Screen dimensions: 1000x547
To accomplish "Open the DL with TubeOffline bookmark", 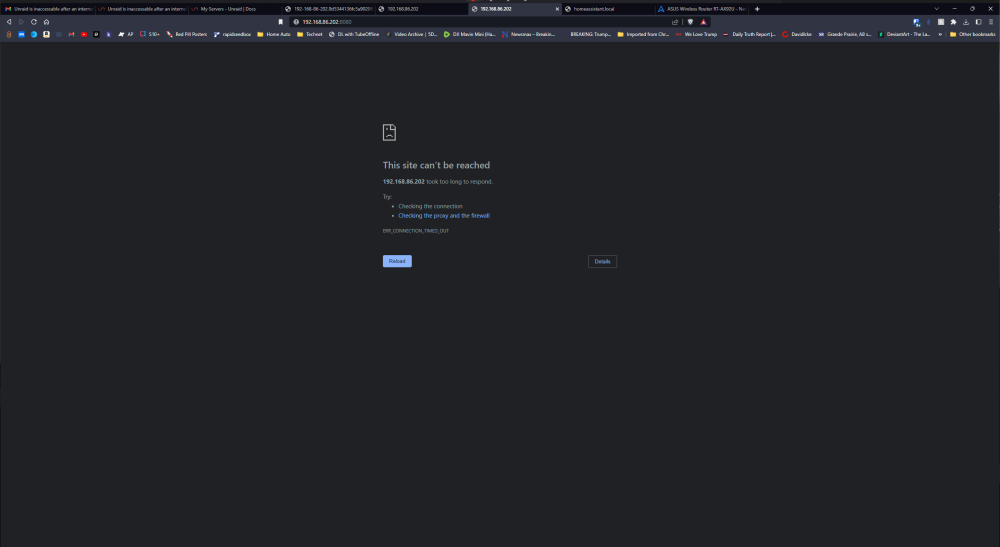I will pyautogui.click(x=354, y=34).
